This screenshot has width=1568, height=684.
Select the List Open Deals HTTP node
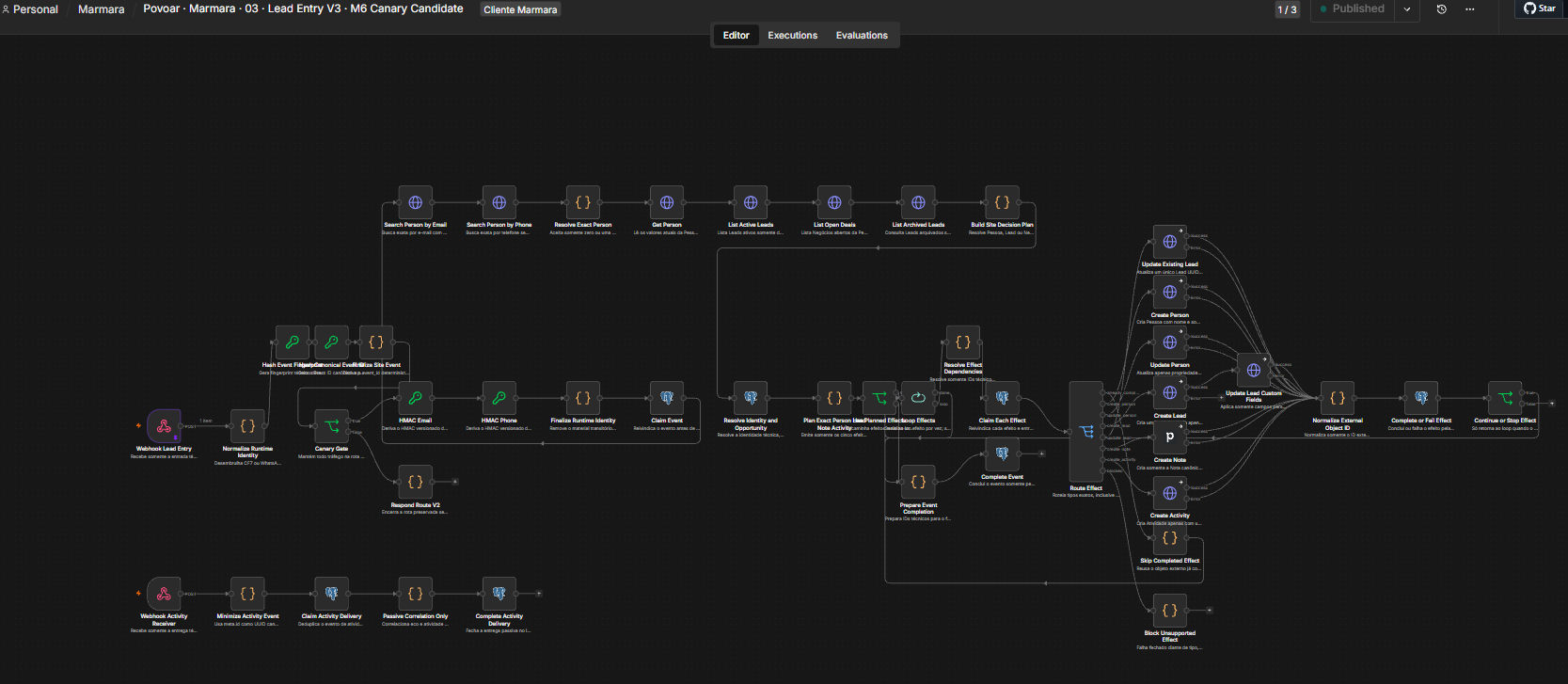834,202
